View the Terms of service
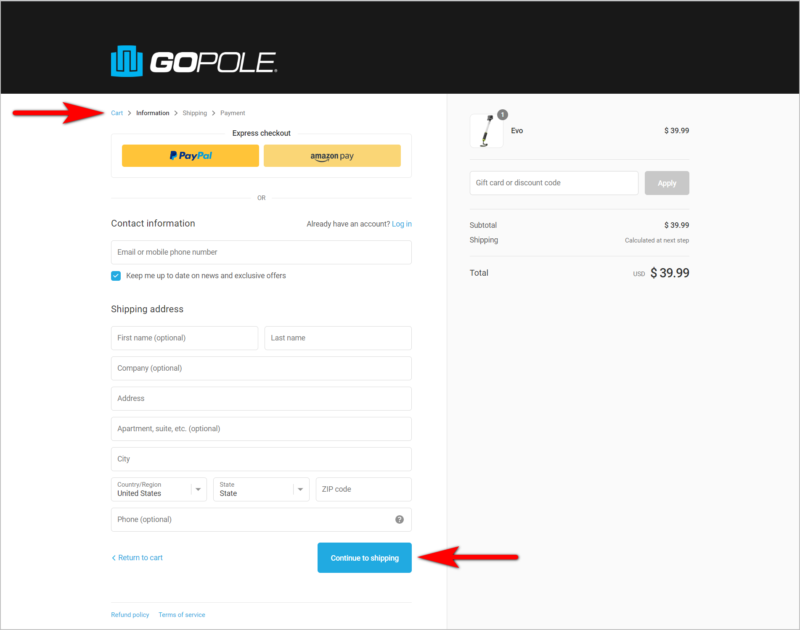 pos(181,614)
